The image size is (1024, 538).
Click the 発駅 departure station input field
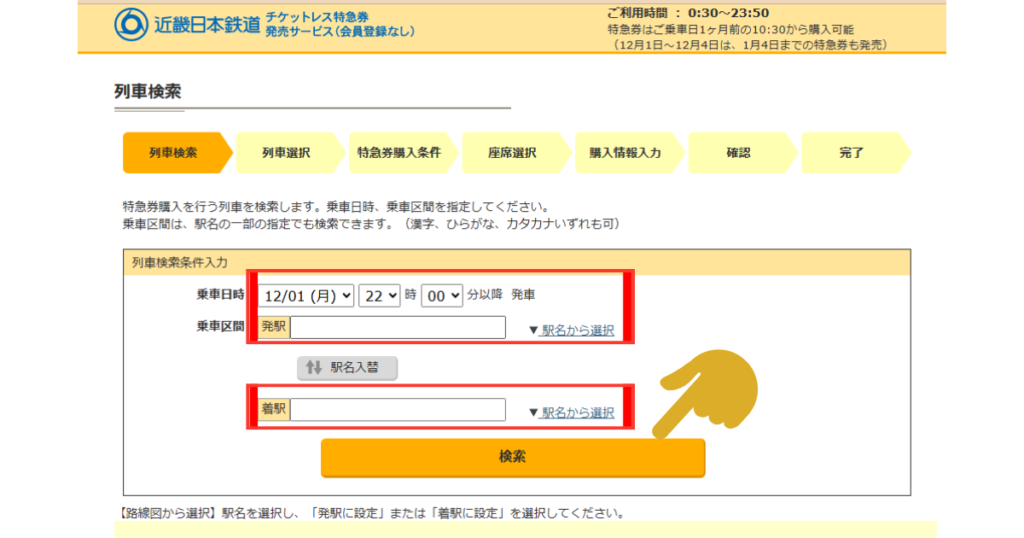click(x=397, y=327)
